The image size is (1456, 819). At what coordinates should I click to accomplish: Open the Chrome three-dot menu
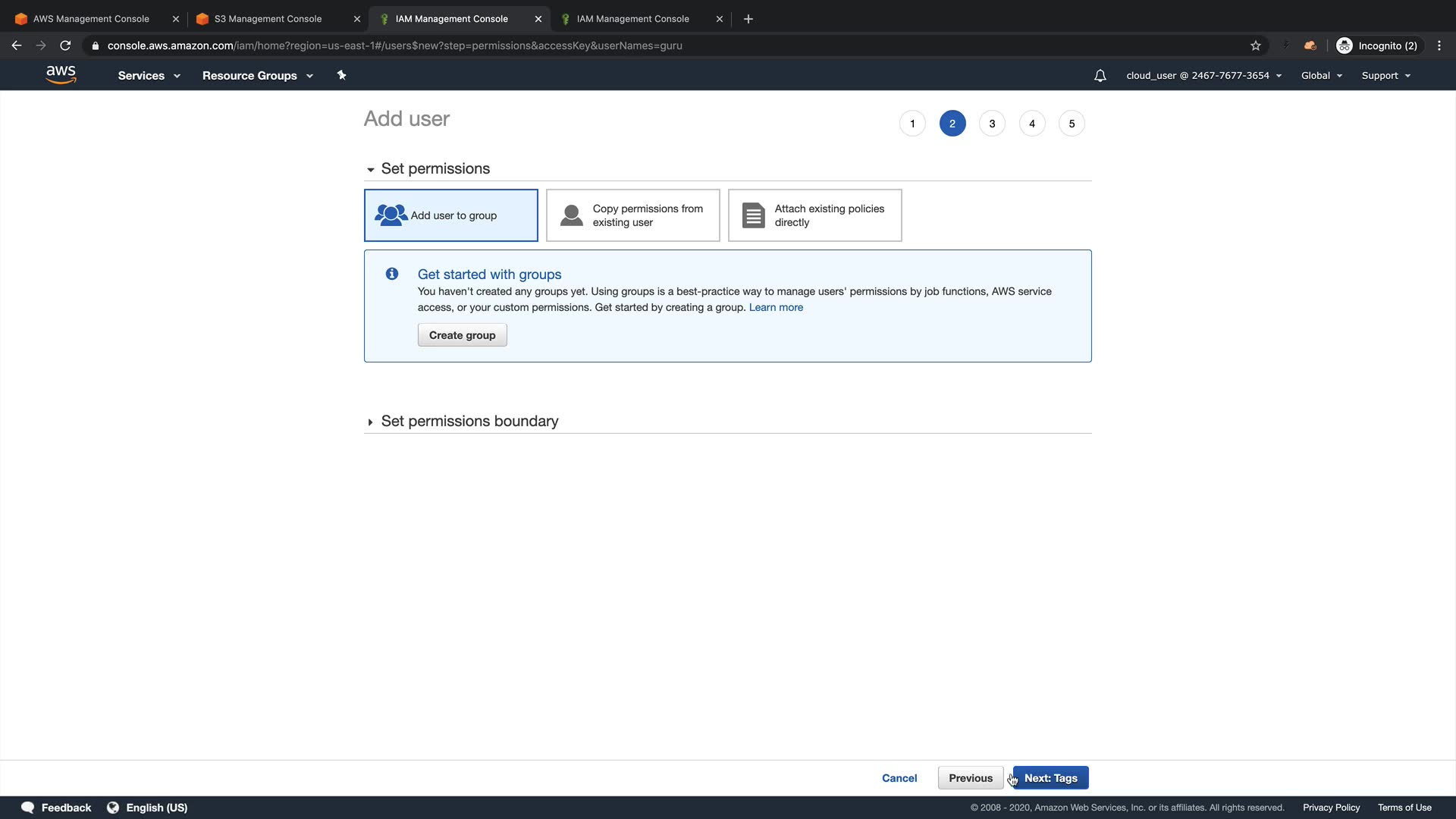pos(1439,45)
